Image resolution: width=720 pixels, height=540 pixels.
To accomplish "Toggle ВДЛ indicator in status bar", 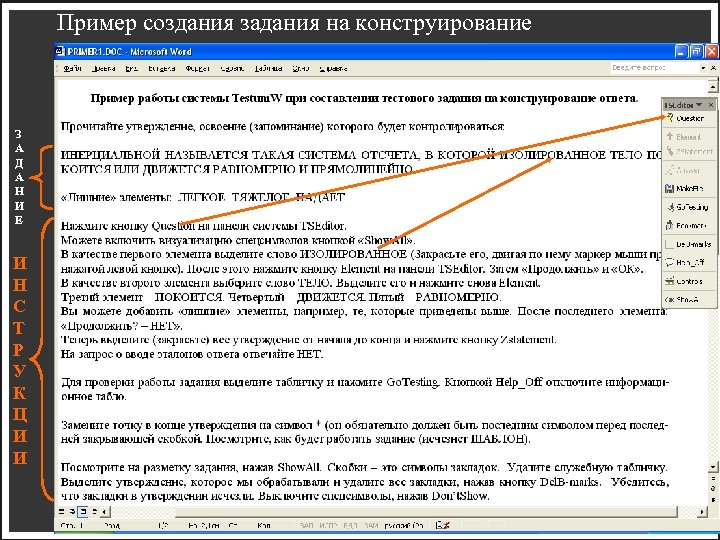I will [x=350, y=525].
